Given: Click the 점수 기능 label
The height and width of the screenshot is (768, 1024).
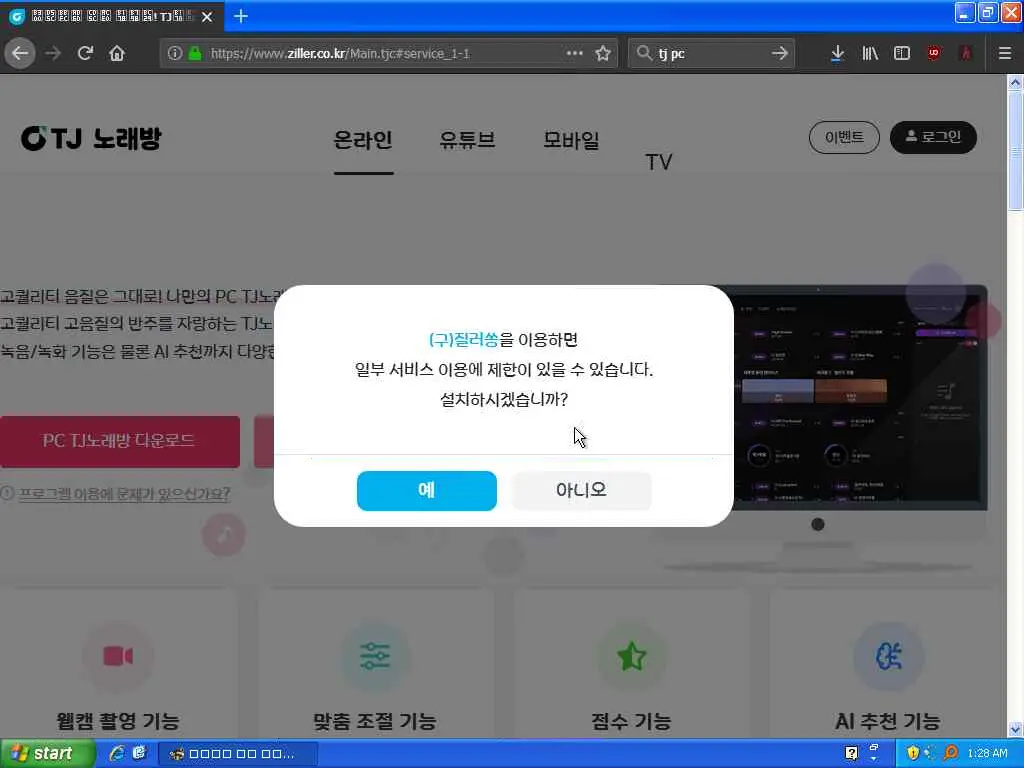Looking at the screenshot, I should point(631,722).
